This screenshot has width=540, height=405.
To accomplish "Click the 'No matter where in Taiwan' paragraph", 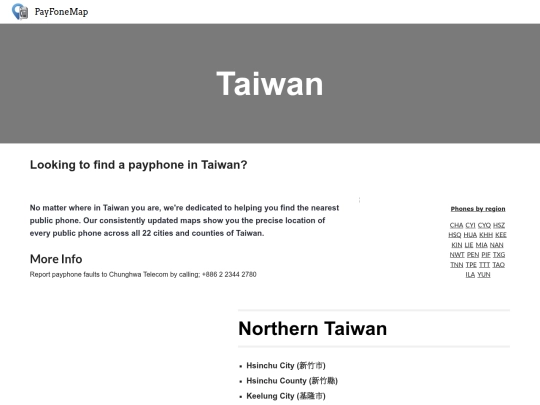I will point(185,220).
